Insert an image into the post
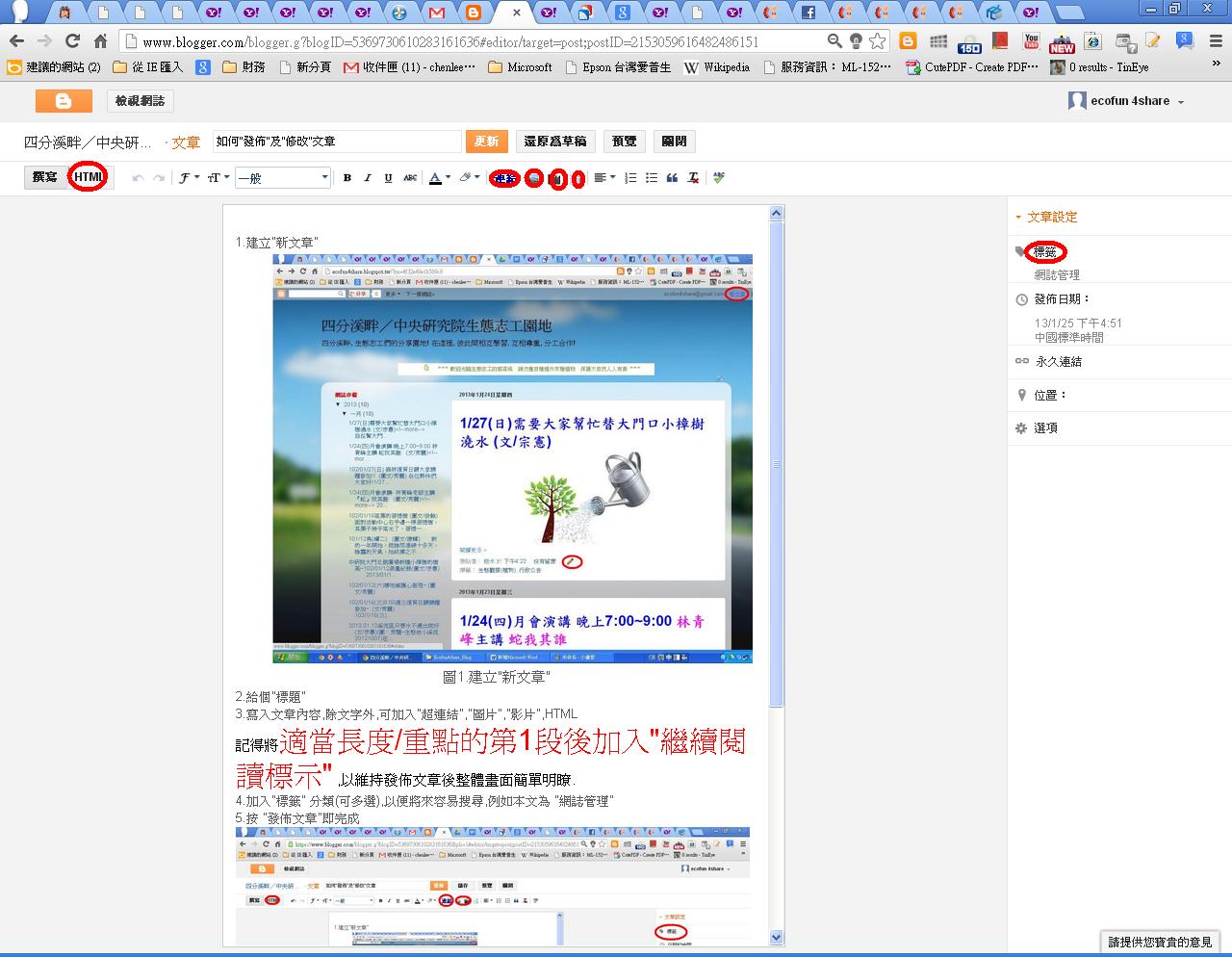Image resolution: width=1232 pixels, height=957 pixels. (534, 179)
